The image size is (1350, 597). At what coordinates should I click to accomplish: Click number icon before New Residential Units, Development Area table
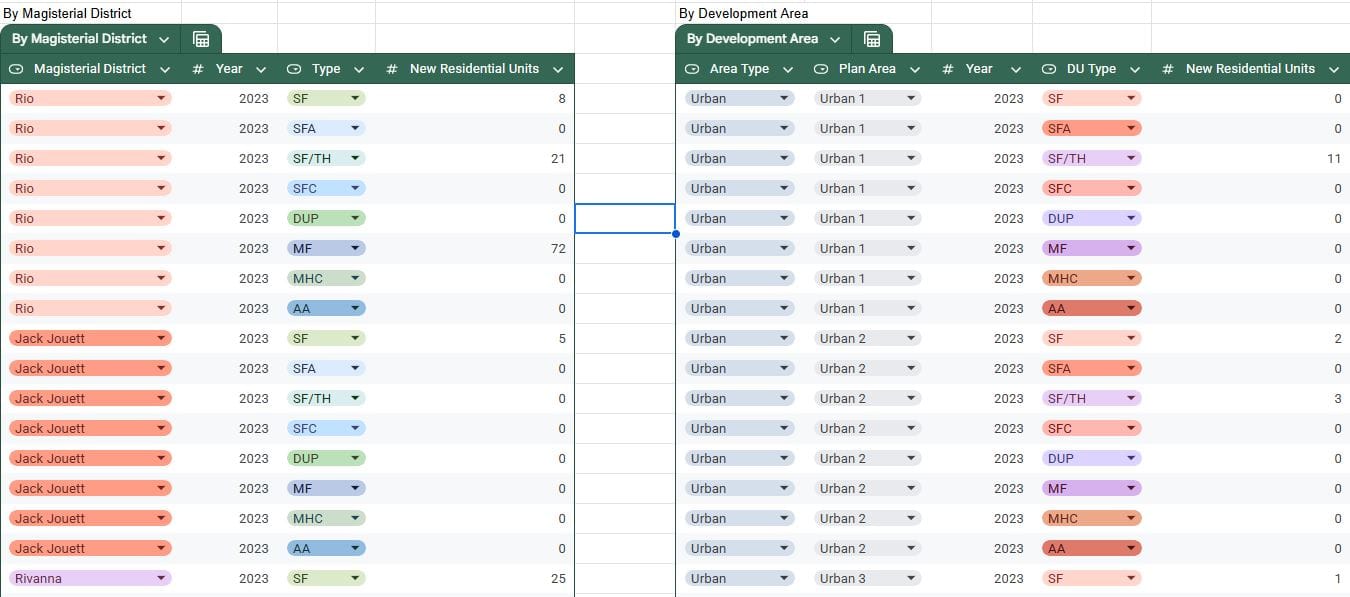(1168, 69)
